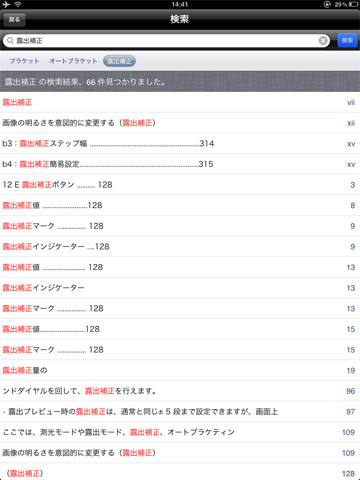Screen dimensions: 360x480
Task: Open ンドダイヤルを回して result page 96
Action: [x=180, y=391]
